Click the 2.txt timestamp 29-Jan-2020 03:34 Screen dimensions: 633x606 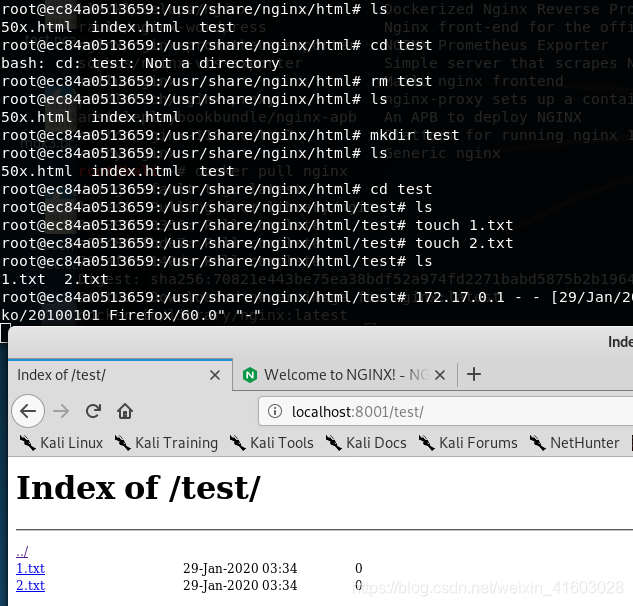(240, 585)
